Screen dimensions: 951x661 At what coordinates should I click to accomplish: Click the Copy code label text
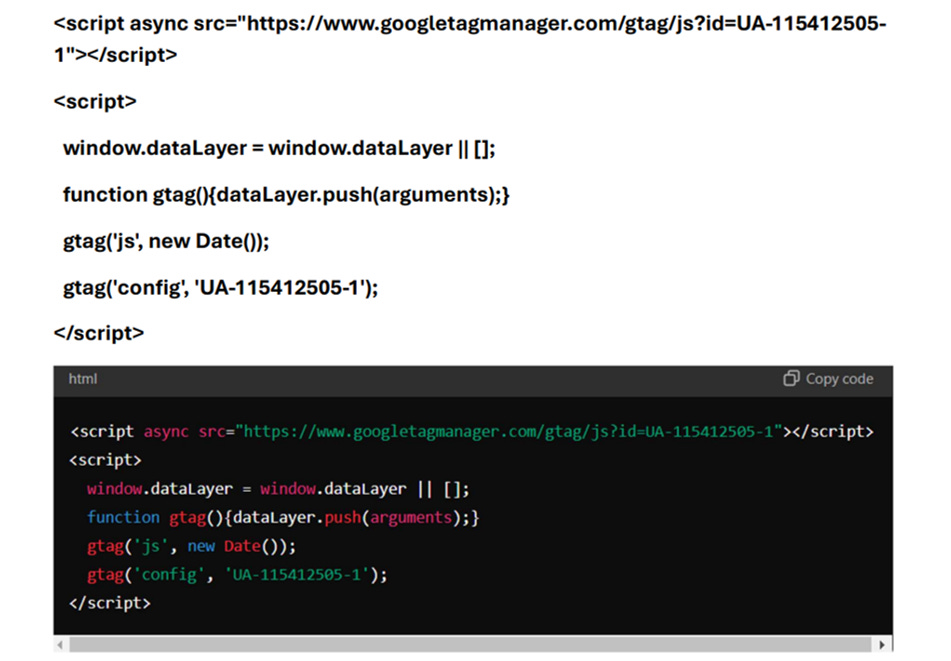[x=839, y=379]
